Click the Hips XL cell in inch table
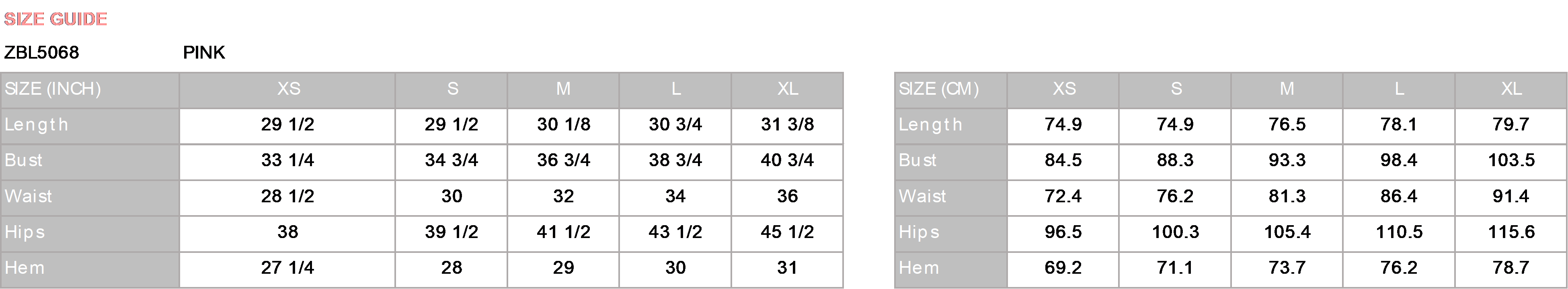 [787, 233]
